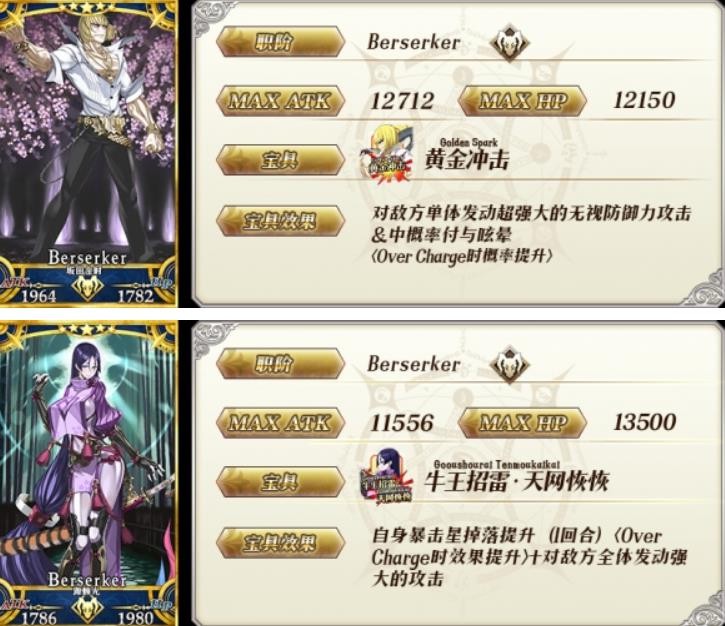Screen dimensions: 725x626
Task: Click the 12712 max attack value
Action: (x=402, y=101)
